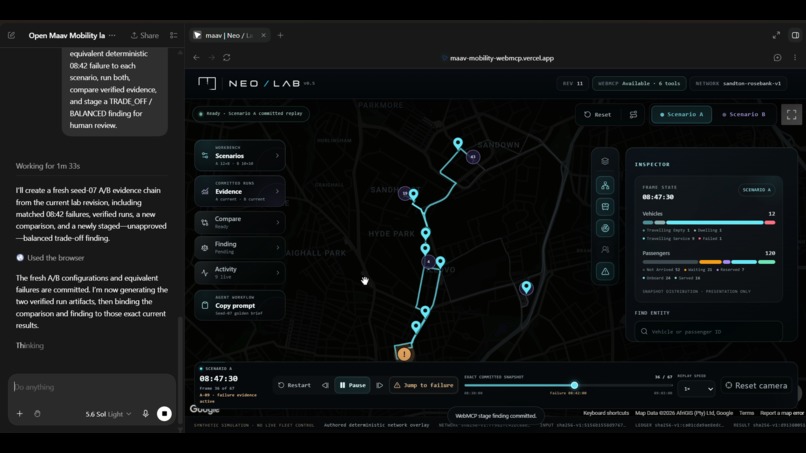Click the swap scenarios icon
Screen dimensions: 806x453
coord(633,115)
